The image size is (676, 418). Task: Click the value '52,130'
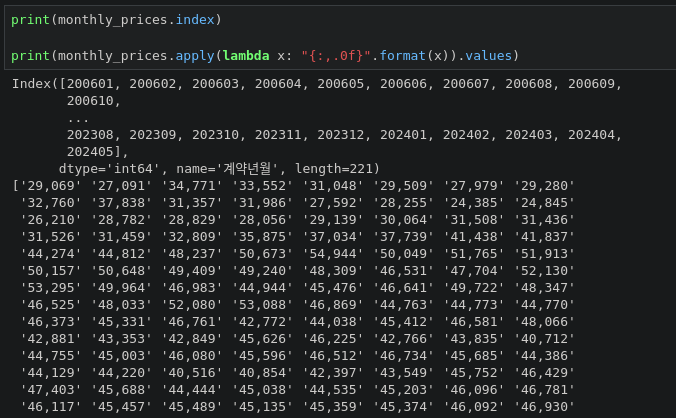pos(544,271)
